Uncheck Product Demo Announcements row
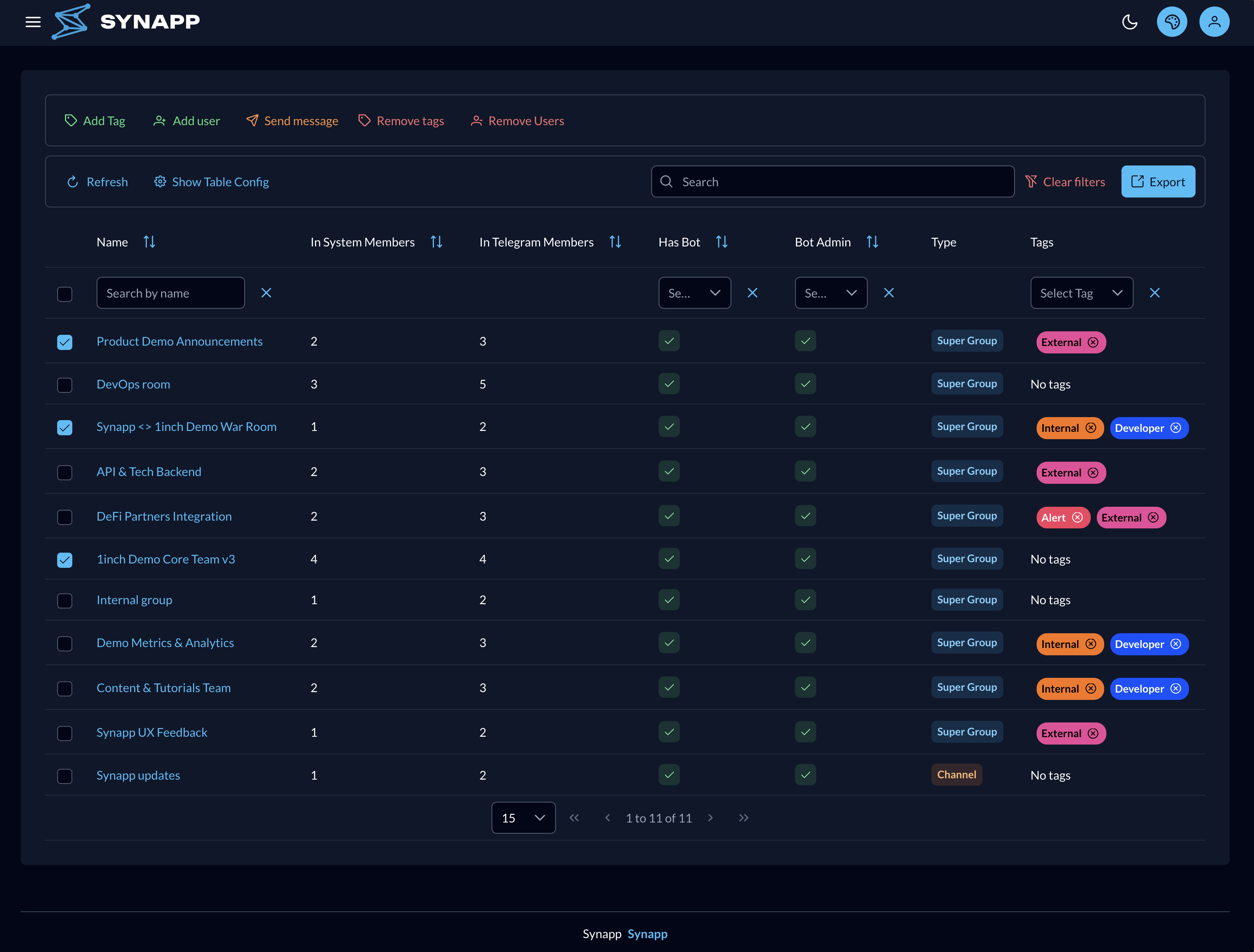Screen dimensions: 1254x952 tap(65, 342)
